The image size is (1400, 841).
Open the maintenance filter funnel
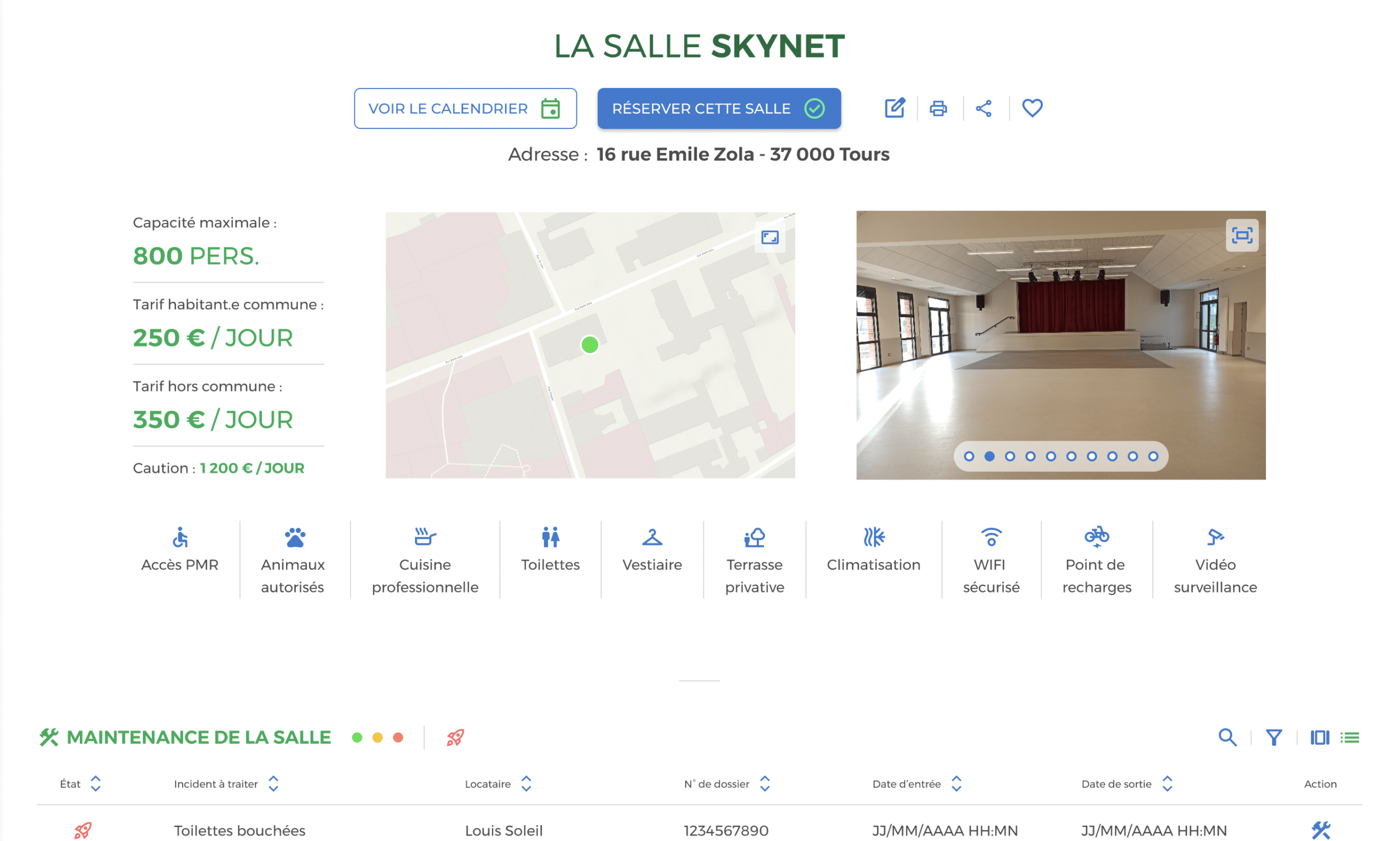tap(1273, 737)
